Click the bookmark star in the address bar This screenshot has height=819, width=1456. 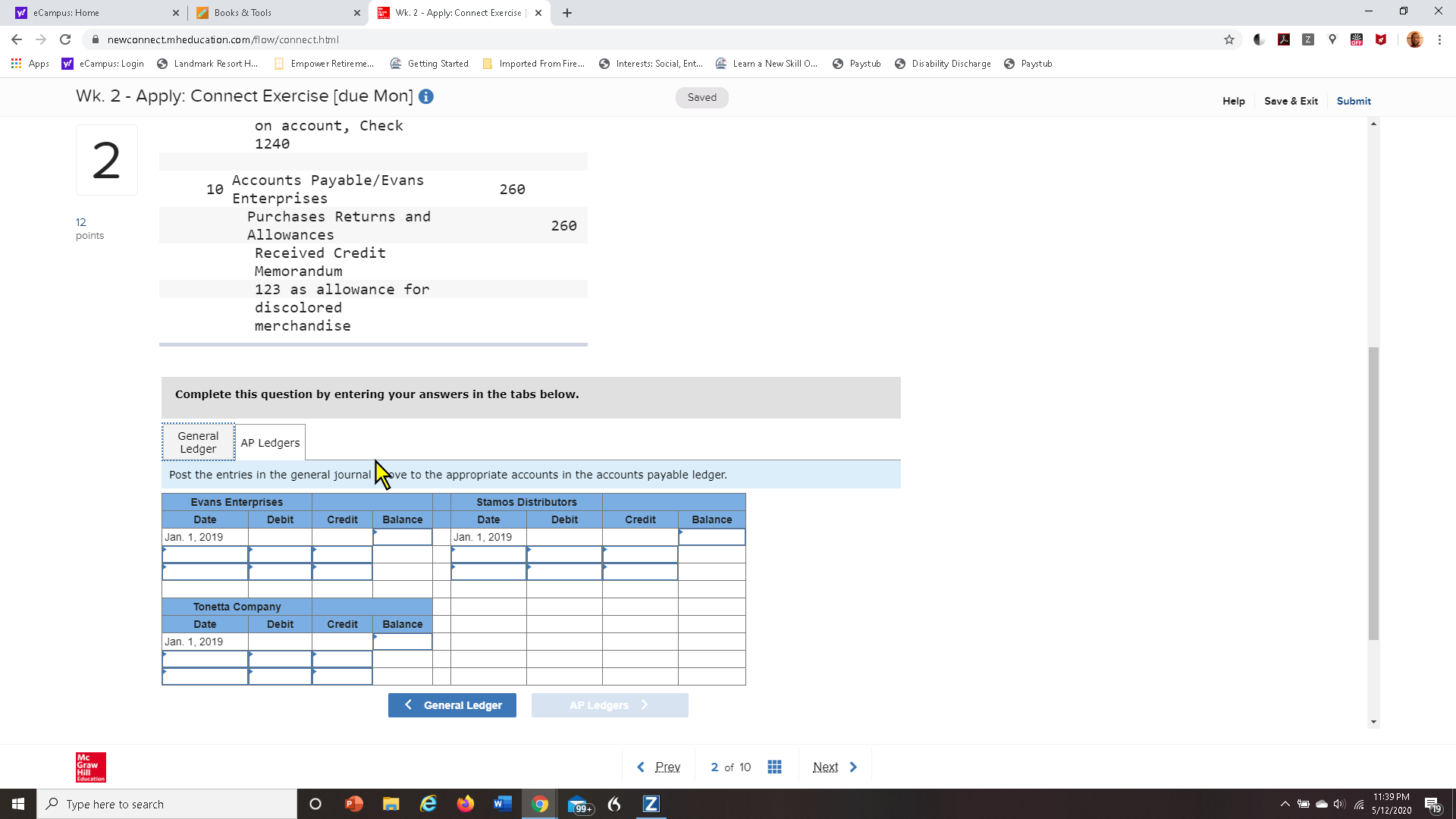[1229, 39]
